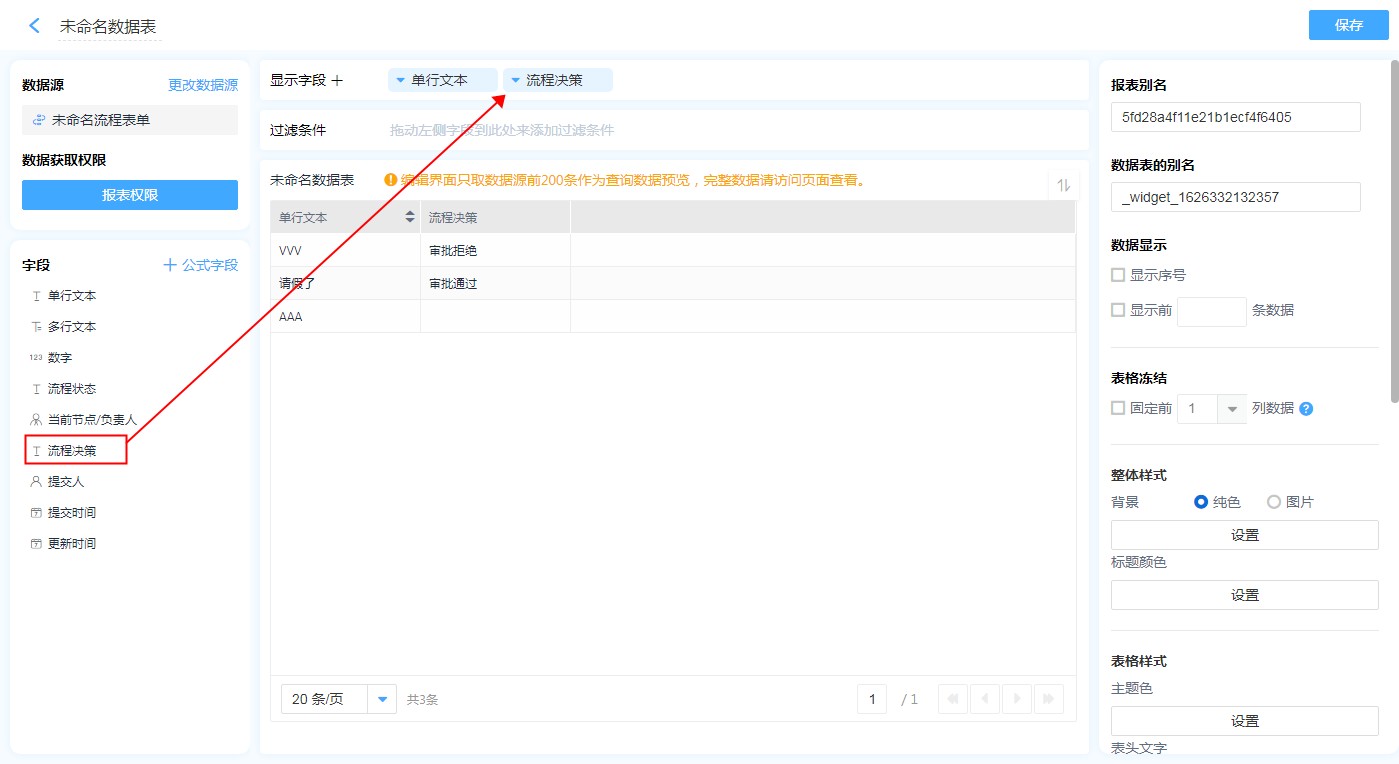
Task: Click the next page arrow
Action: point(1017,699)
